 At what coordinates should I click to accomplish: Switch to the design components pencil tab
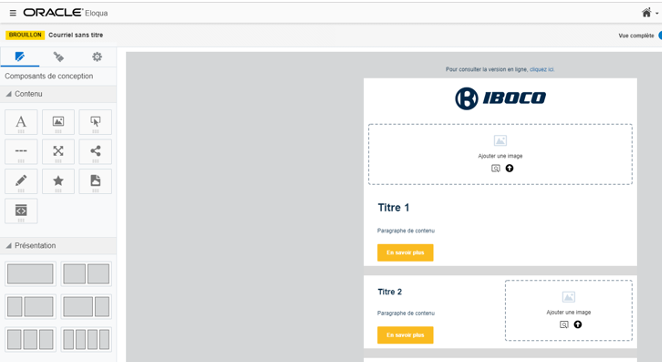pyautogui.click(x=20, y=57)
